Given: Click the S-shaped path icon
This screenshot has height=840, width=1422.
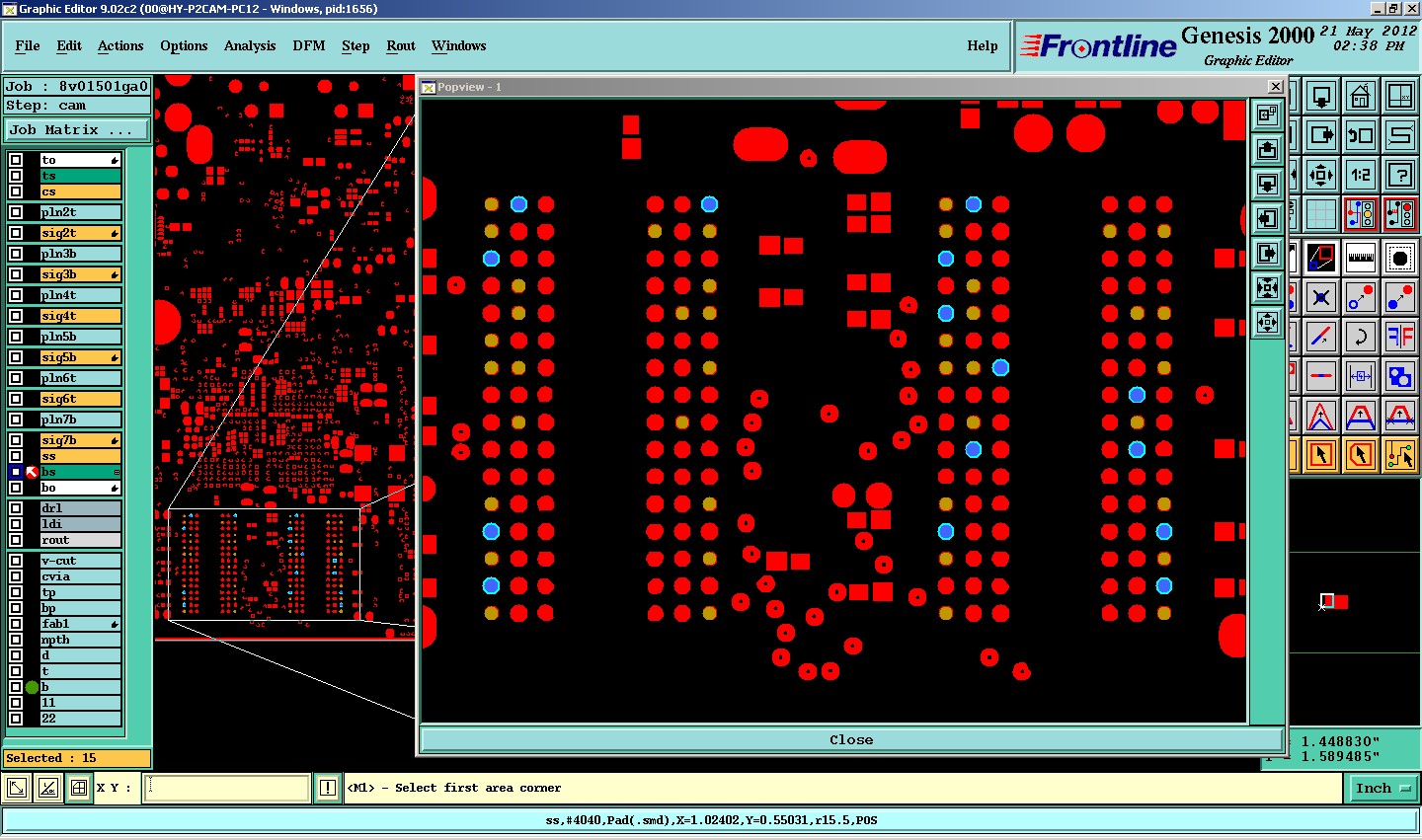Looking at the screenshot, I should pyautogui.click(x=1400, y=135).
